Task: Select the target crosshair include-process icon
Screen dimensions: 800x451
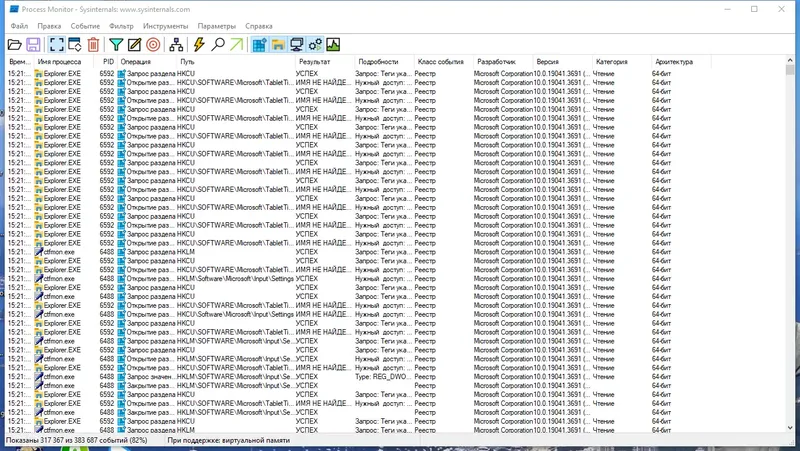Action: click(x=153, y=45)
